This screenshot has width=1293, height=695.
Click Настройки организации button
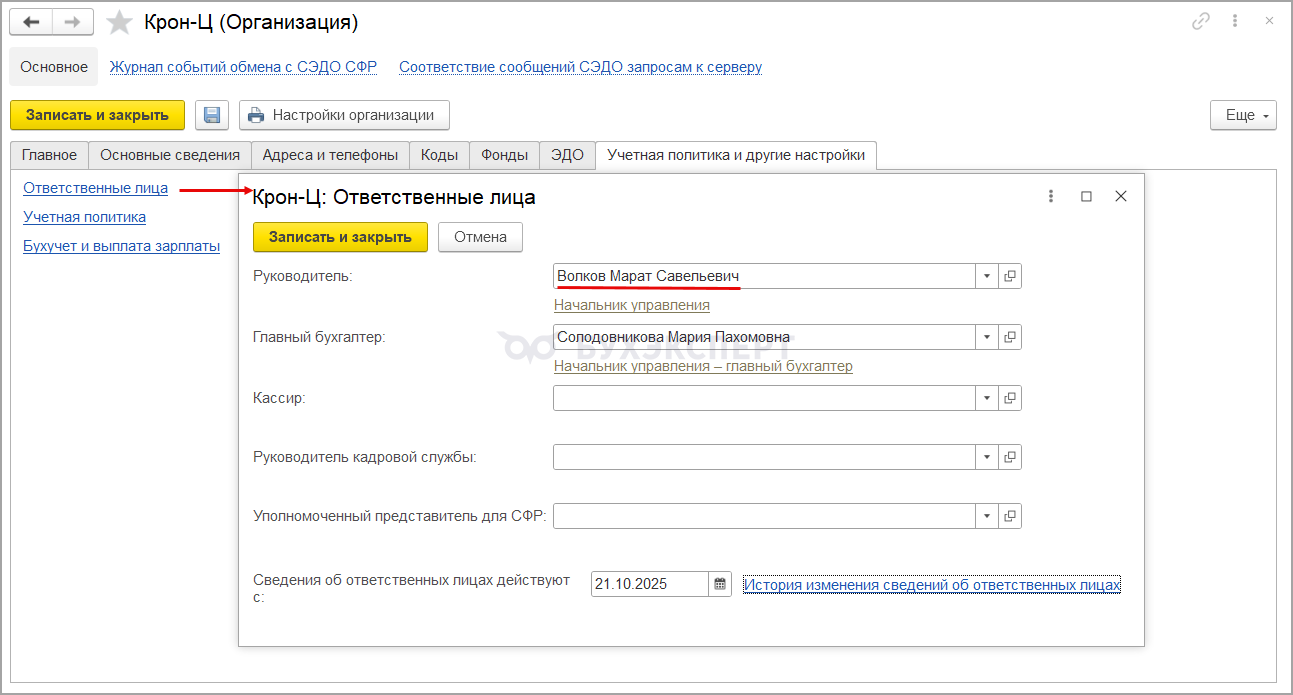[344, 115]
